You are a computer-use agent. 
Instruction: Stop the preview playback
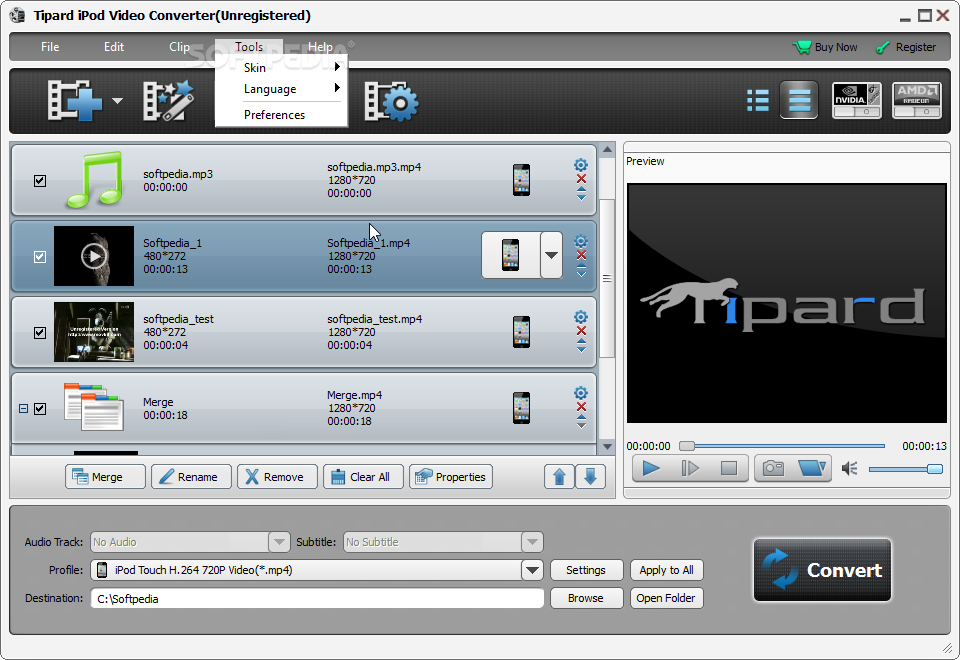pyautogui.click(x=729, y=468)
